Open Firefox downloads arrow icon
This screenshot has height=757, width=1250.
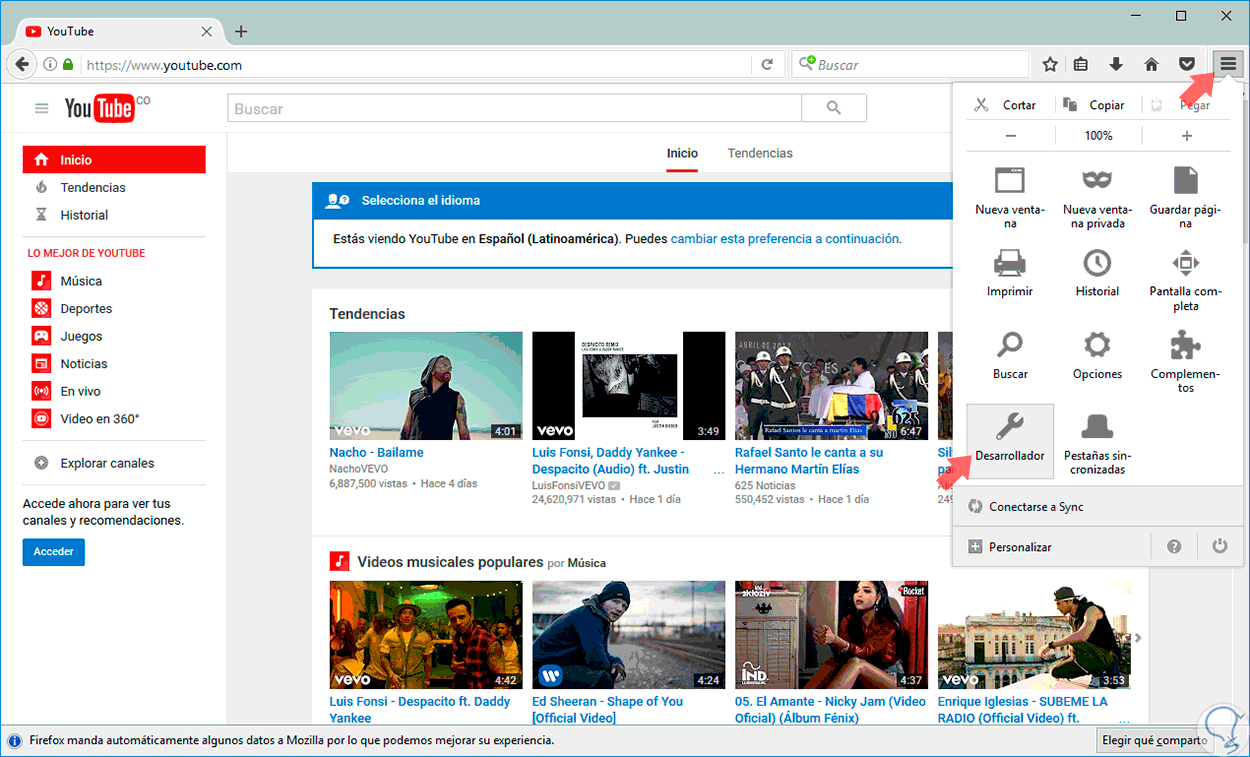[x=1116, y=65]
